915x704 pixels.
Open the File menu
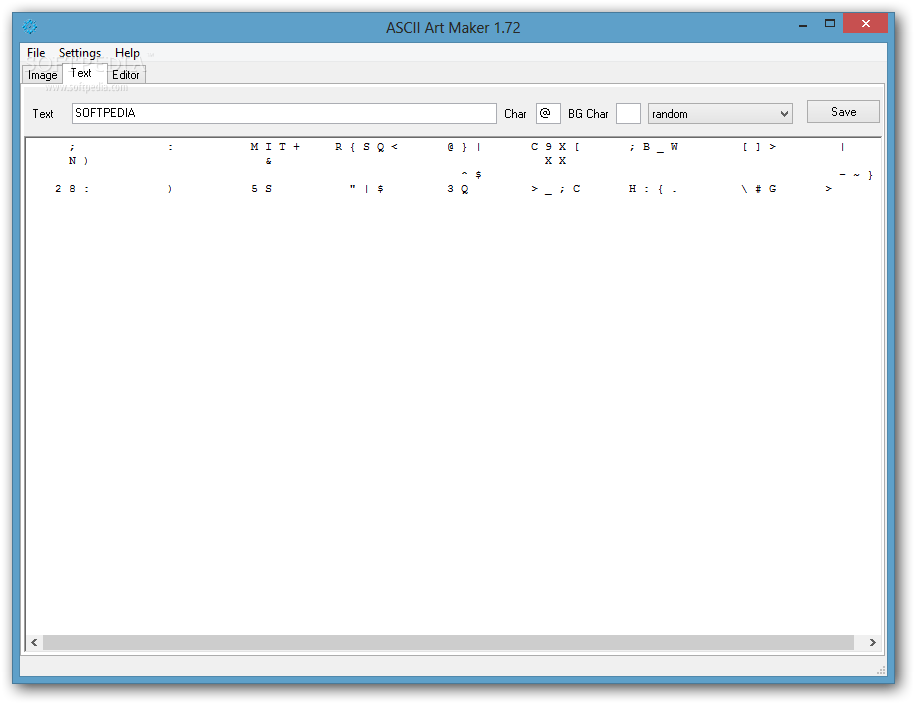(36, 53)
